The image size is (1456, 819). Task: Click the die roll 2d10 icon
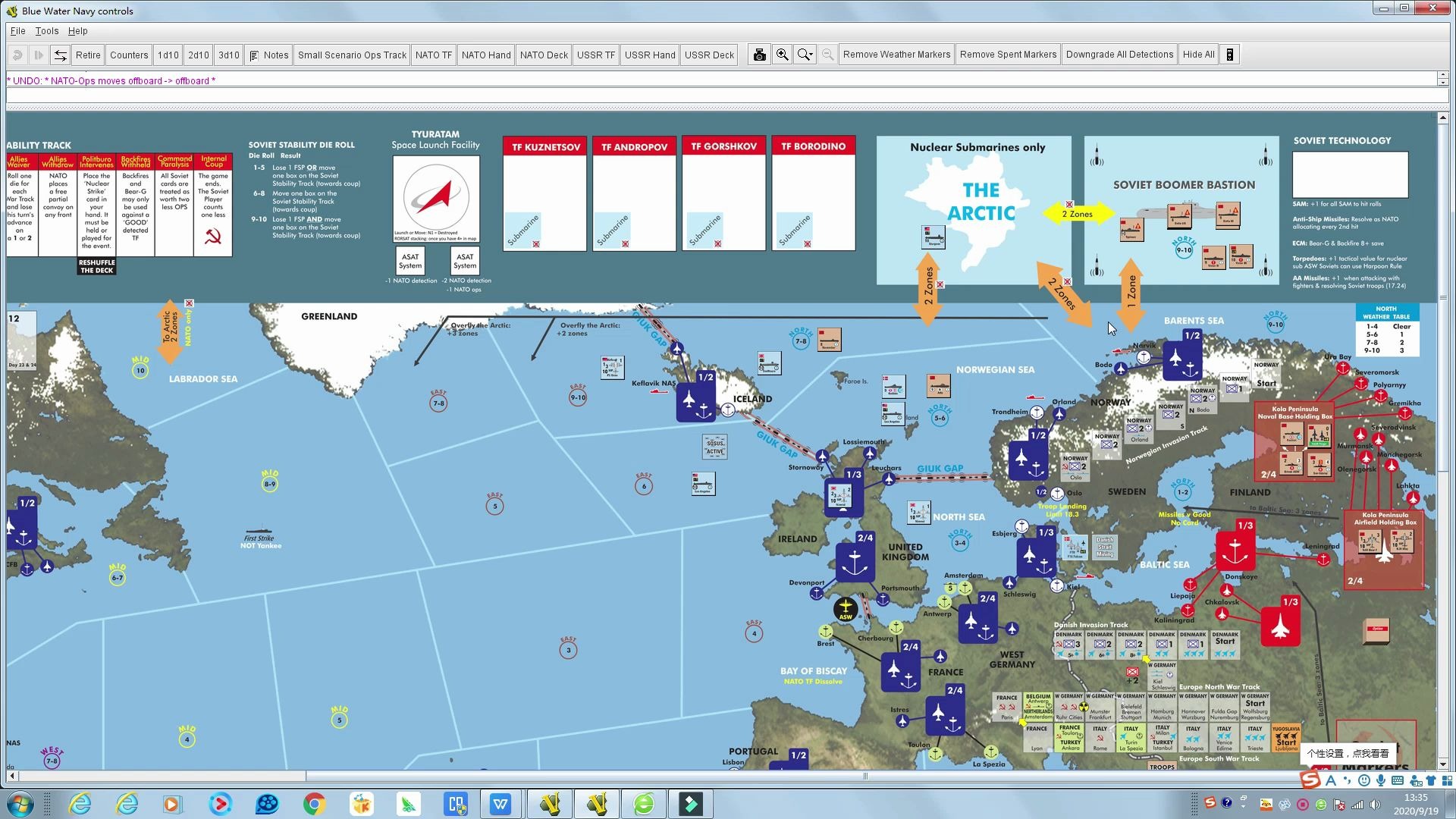click(199, 54)
